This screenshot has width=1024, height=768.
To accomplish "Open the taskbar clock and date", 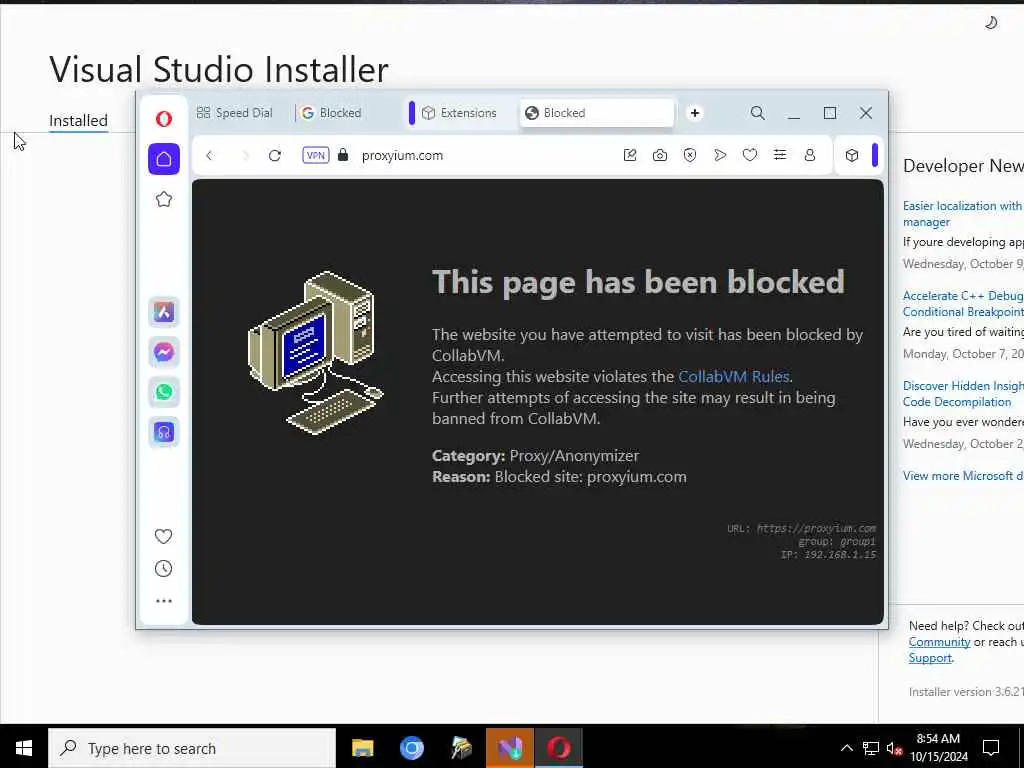I will [x=938, y=748].
